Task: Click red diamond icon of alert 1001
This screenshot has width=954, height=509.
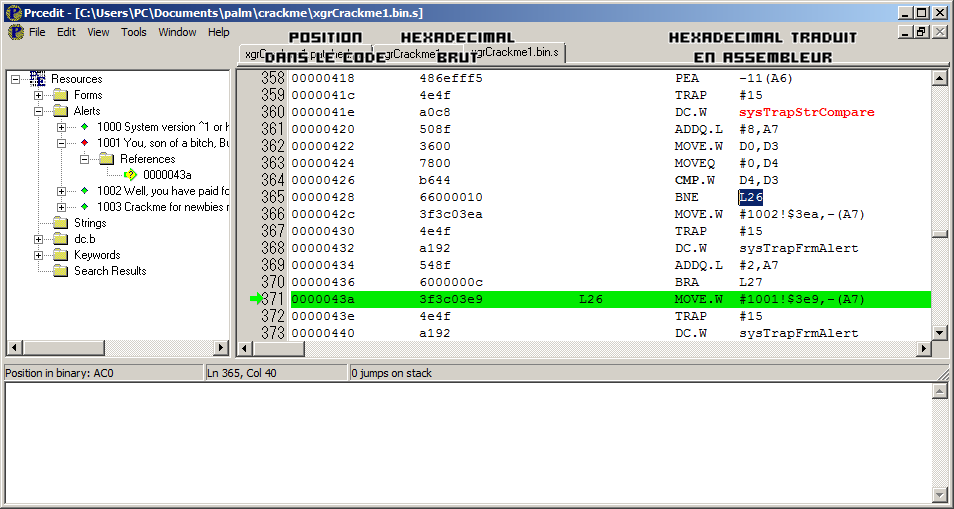Action: 84,143
